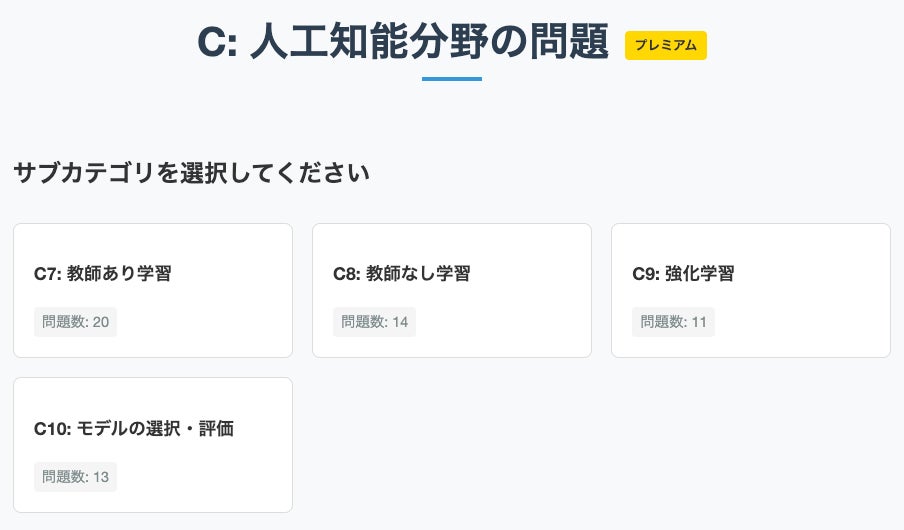Click the サブカテゴリを選択してください heading

click(x=192, y=173)
